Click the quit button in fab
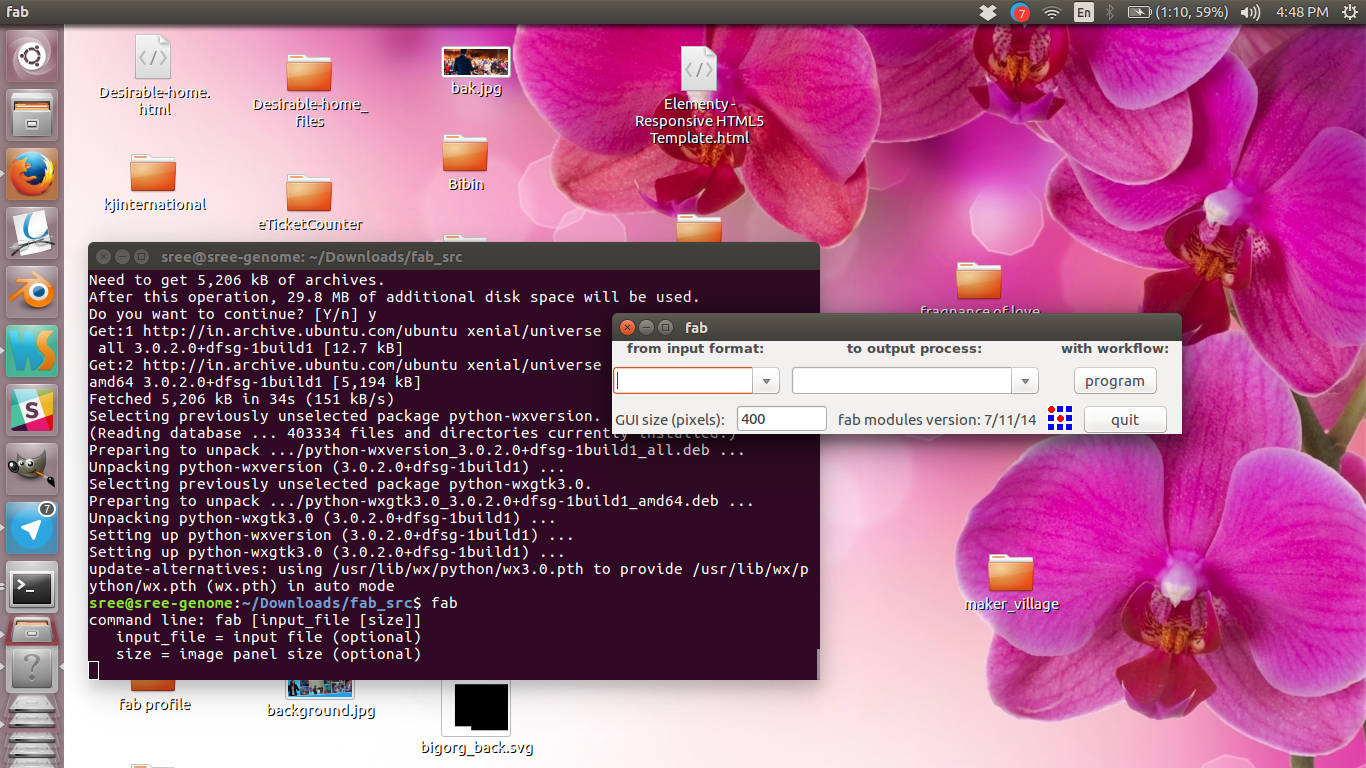The image size is (1366, 768). (x=1125, y=420)
